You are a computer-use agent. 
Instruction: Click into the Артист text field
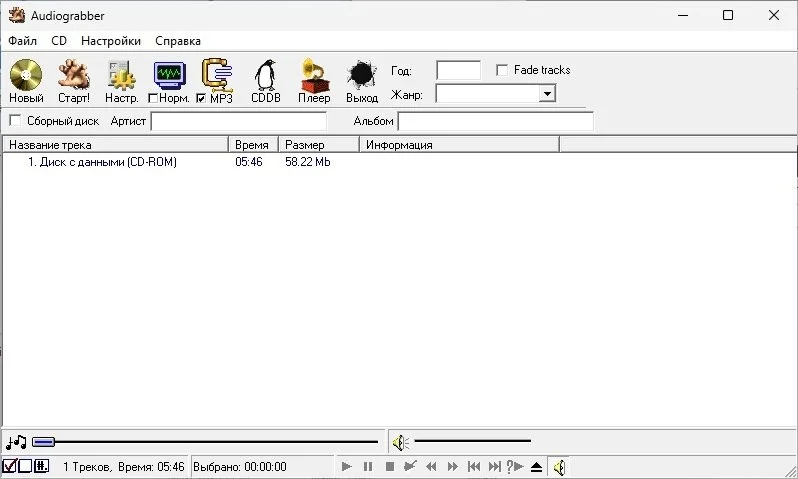239,121
